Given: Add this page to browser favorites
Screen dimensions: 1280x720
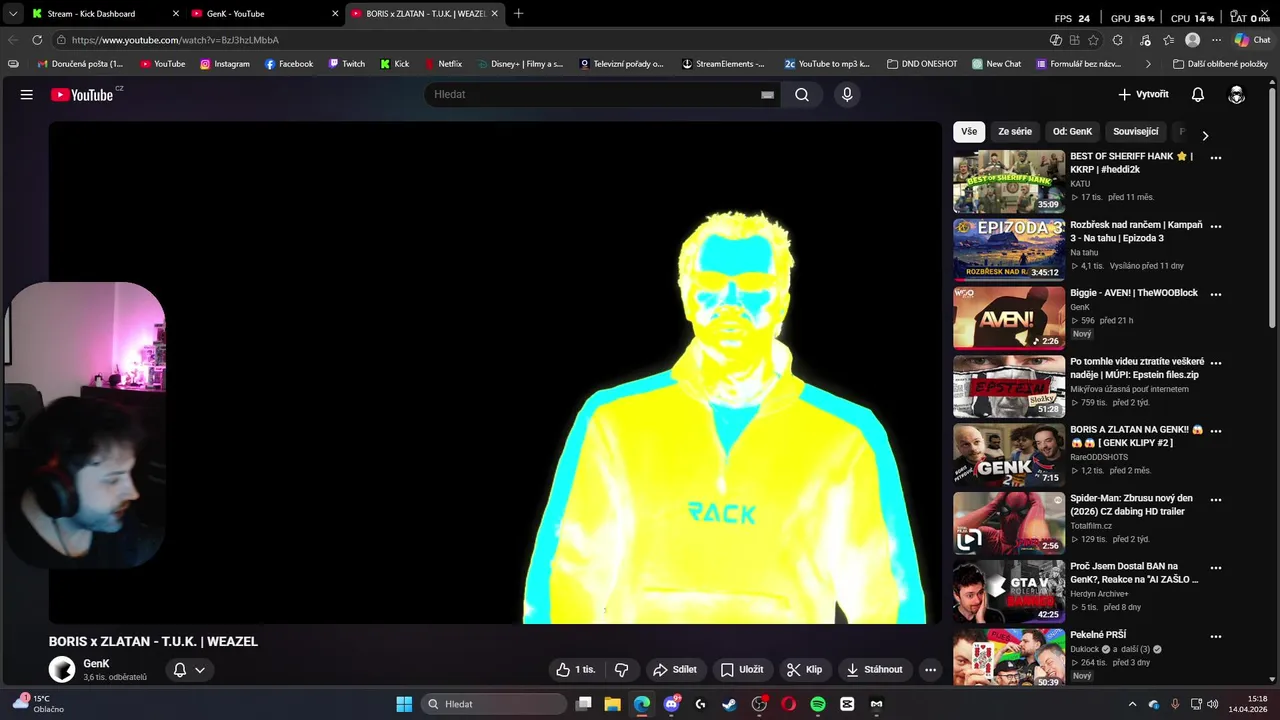Looking at the screenshot, I should click(1093, 40).
